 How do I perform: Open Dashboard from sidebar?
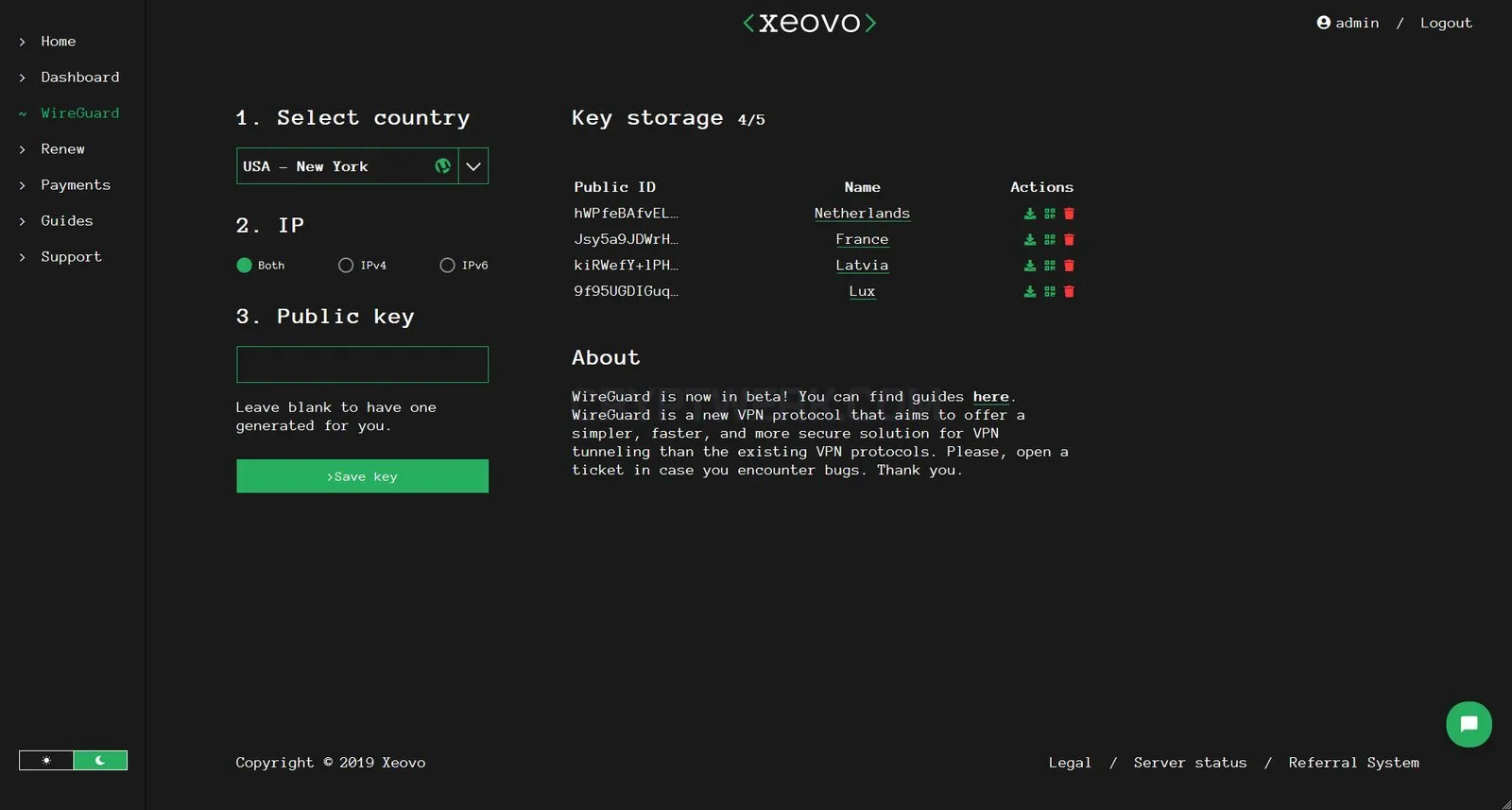[x=80, y=78]
